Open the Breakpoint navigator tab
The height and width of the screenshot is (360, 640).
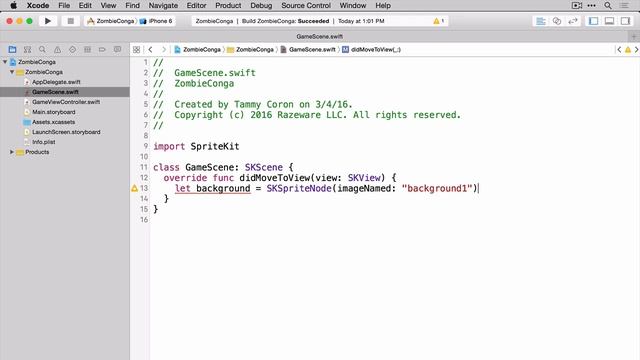click(x=102, y=49)
